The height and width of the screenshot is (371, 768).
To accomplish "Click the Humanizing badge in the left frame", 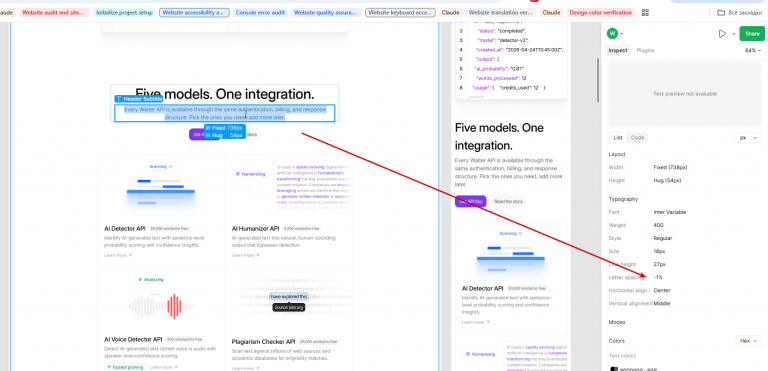I will (x=250, y=173).
